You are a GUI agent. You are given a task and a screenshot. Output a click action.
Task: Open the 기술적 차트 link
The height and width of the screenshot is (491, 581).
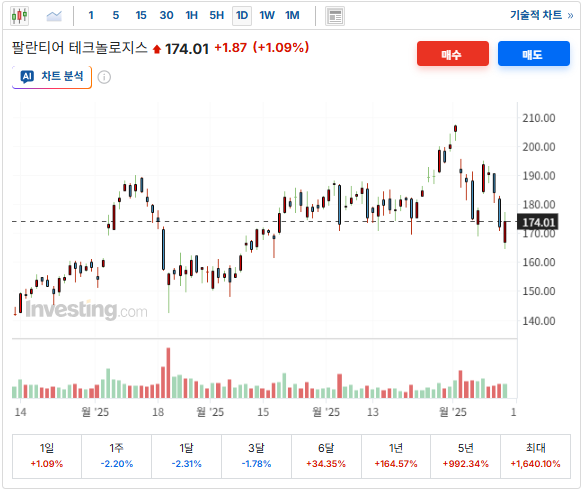pyautogui.click(x=541, y=15)
